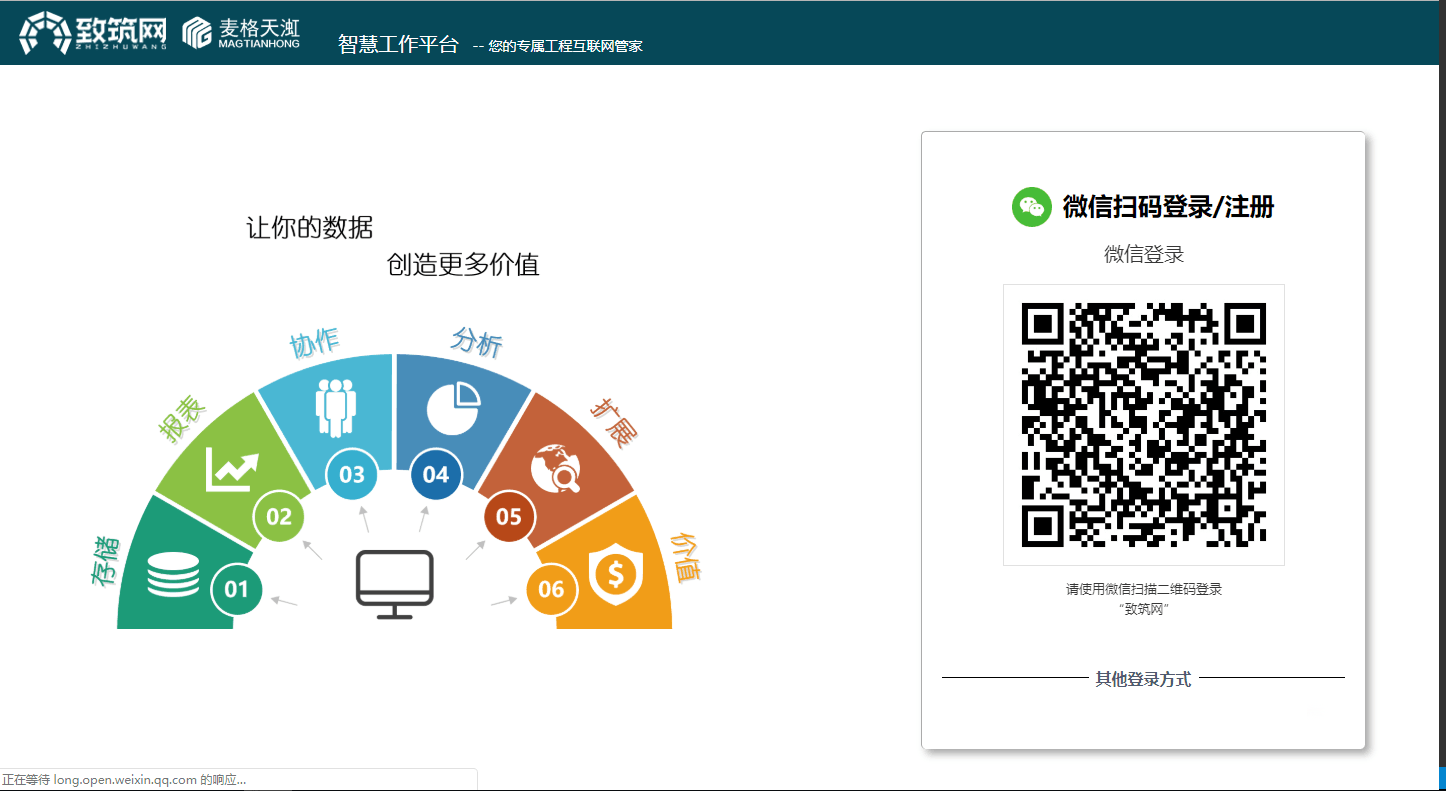Click the dollar shield value icon
The height and width of the screenshot is (791, 1446).
(x=615, y=575)
